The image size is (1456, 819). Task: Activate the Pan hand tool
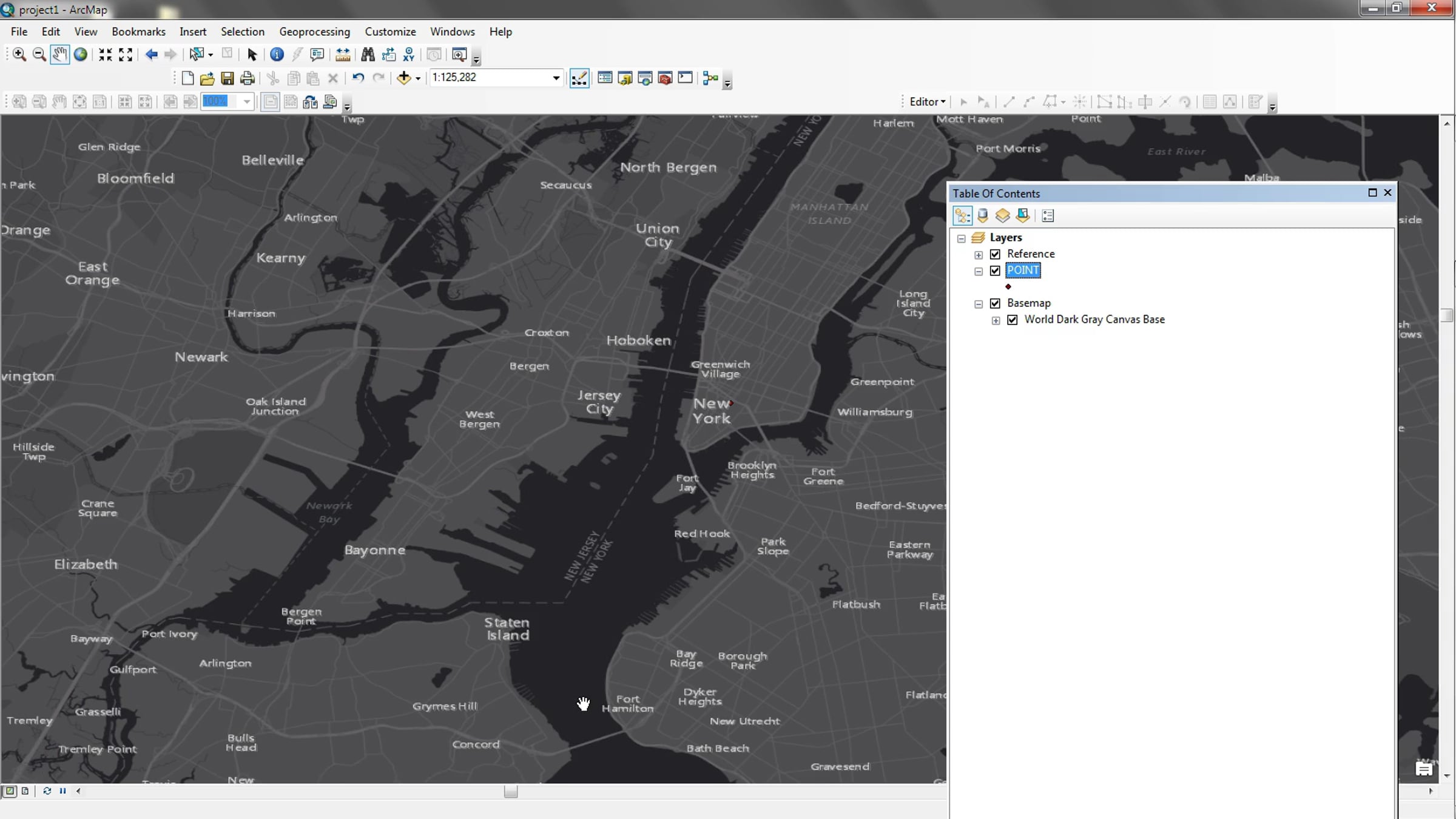[x=59, y=55]
